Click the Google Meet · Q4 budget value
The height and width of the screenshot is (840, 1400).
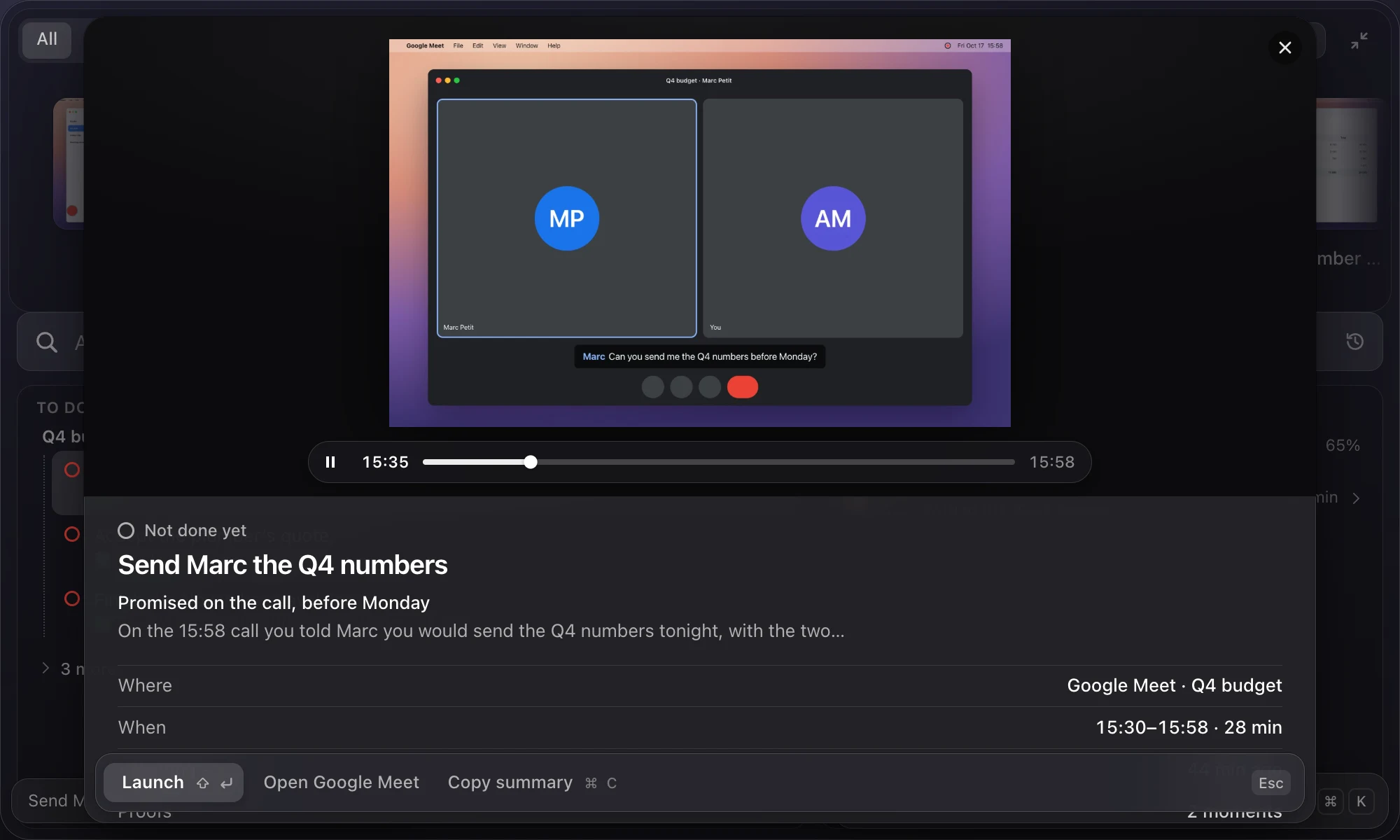(1175, 685)
